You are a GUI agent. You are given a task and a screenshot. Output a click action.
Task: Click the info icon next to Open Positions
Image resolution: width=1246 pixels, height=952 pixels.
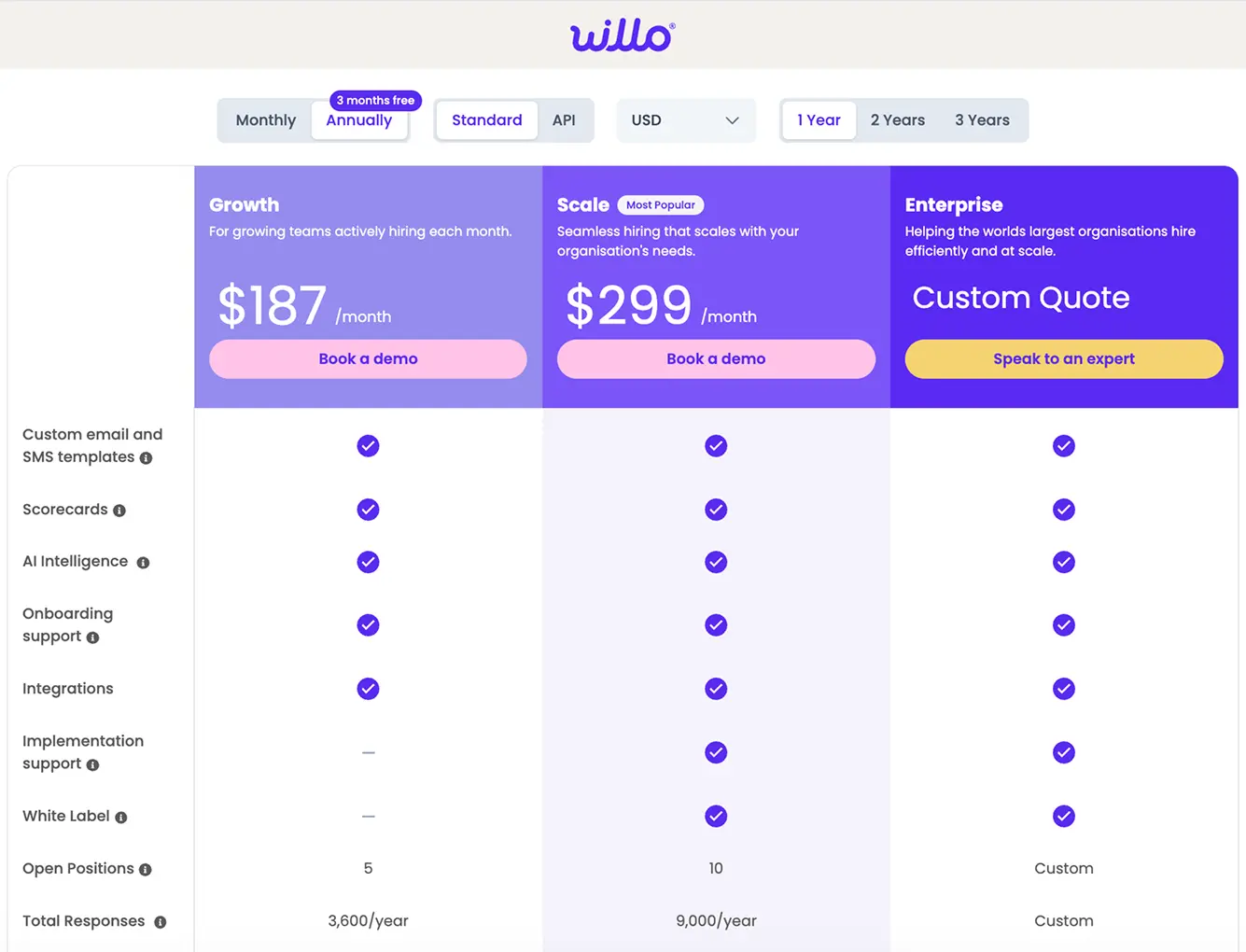(x=146, y=869)
